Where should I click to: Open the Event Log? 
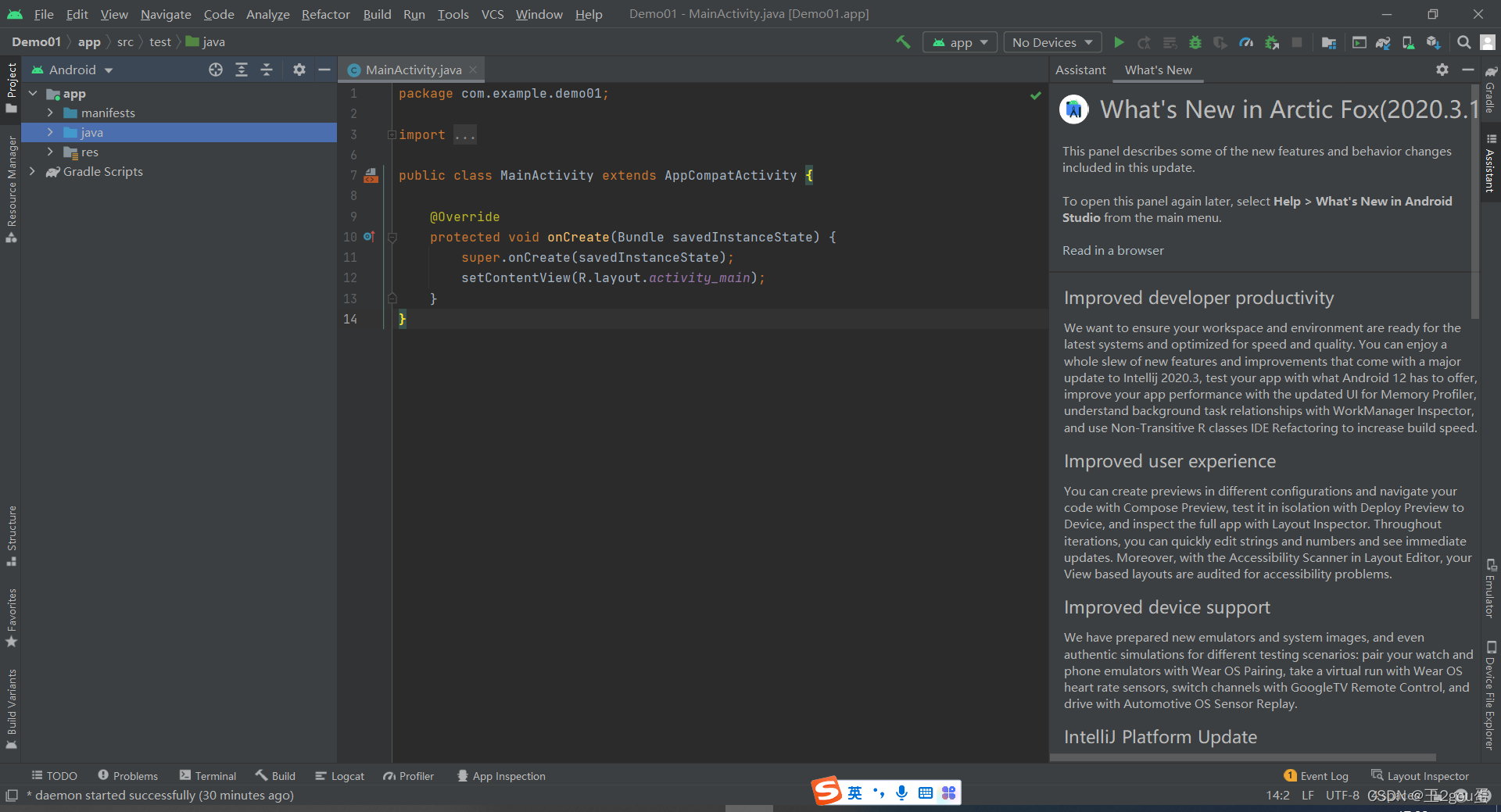pyautogui.click(x=1317, y=776)
